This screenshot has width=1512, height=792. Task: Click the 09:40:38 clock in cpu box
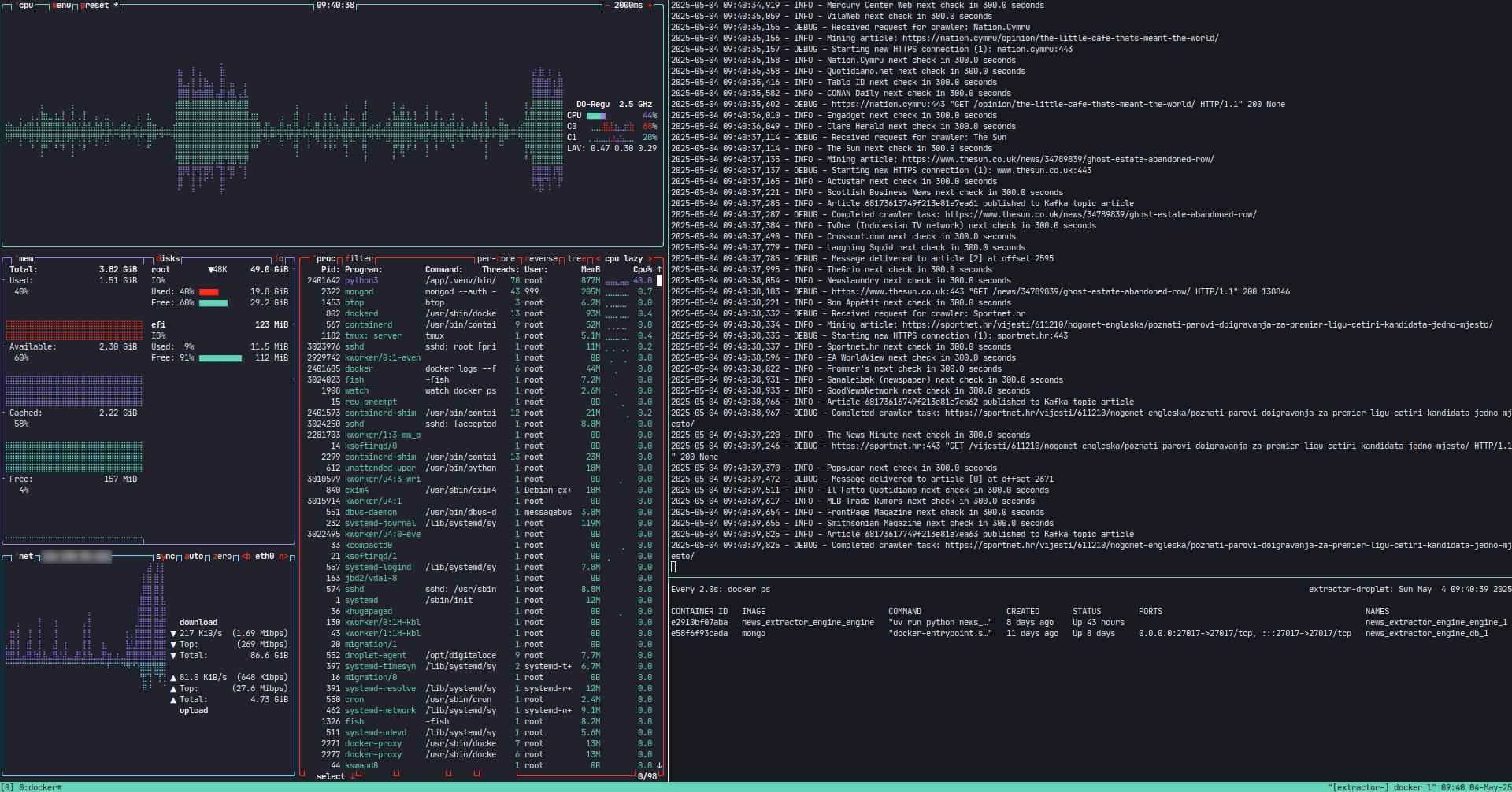[335, 6]
